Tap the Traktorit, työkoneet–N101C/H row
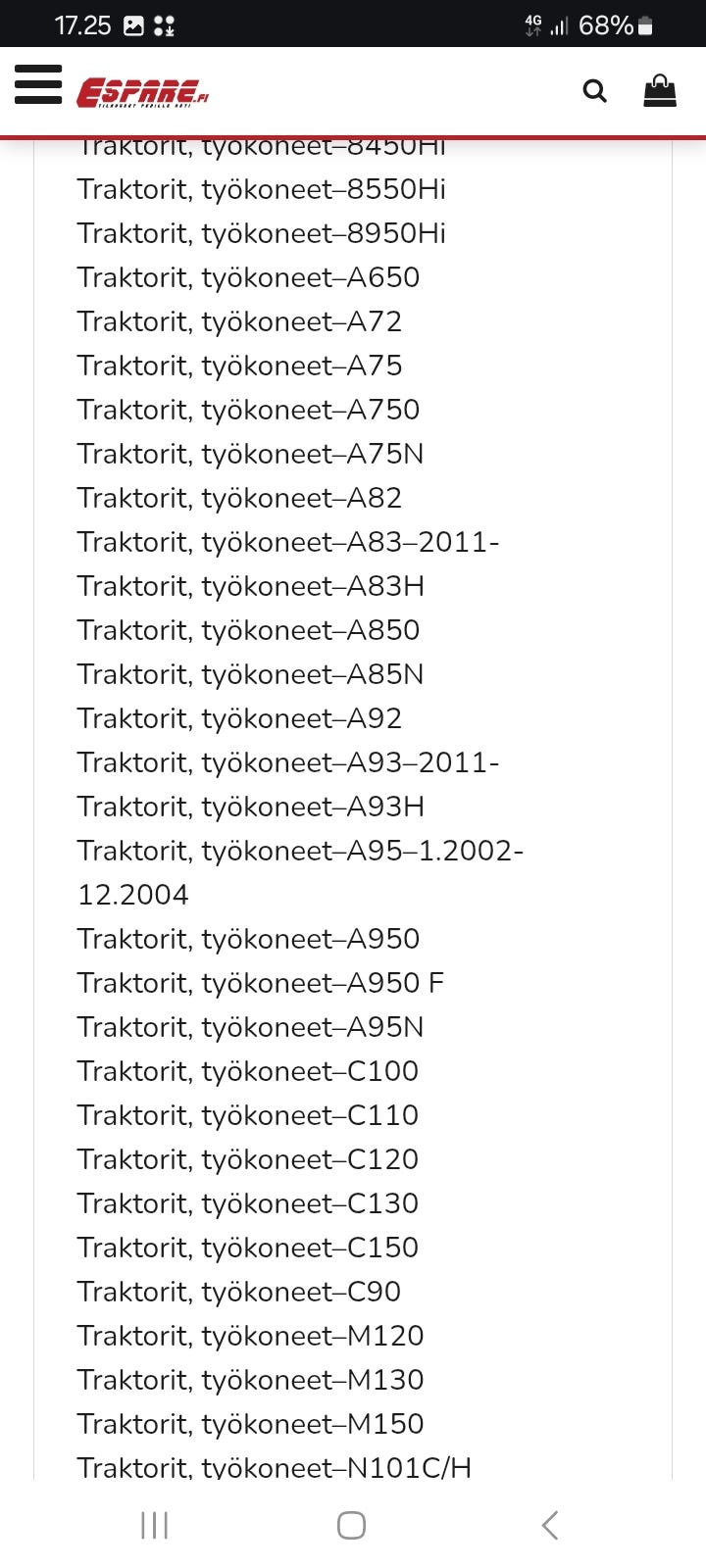Image resolution: width=706 pixels, height=1568 pixels. pyautogui.click(x=274, y=1467)
